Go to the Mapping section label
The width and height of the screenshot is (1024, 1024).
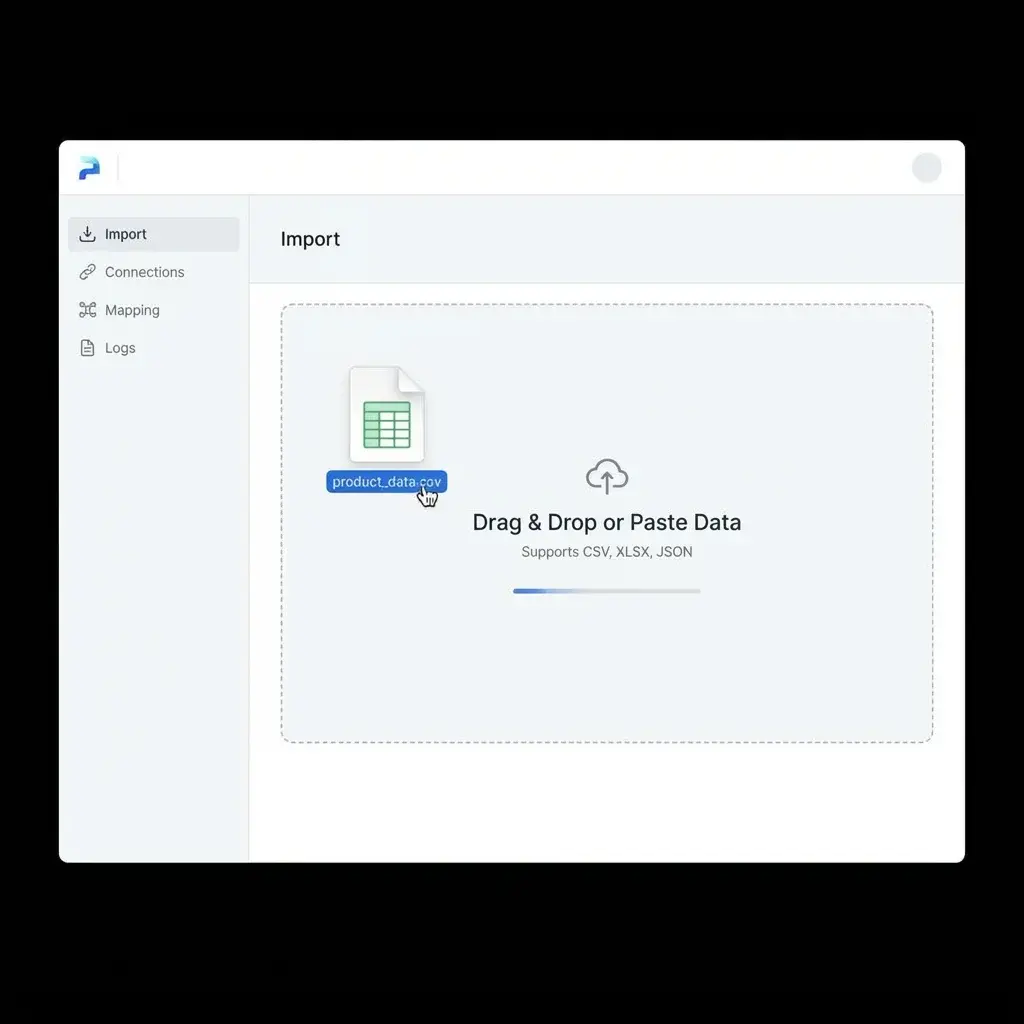click(132, 310)
